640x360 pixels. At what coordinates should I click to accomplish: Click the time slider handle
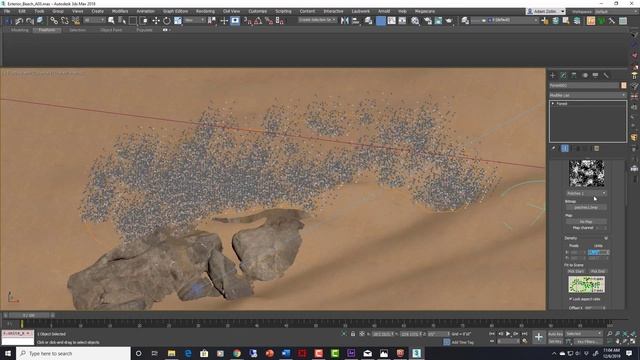[29, 316]
